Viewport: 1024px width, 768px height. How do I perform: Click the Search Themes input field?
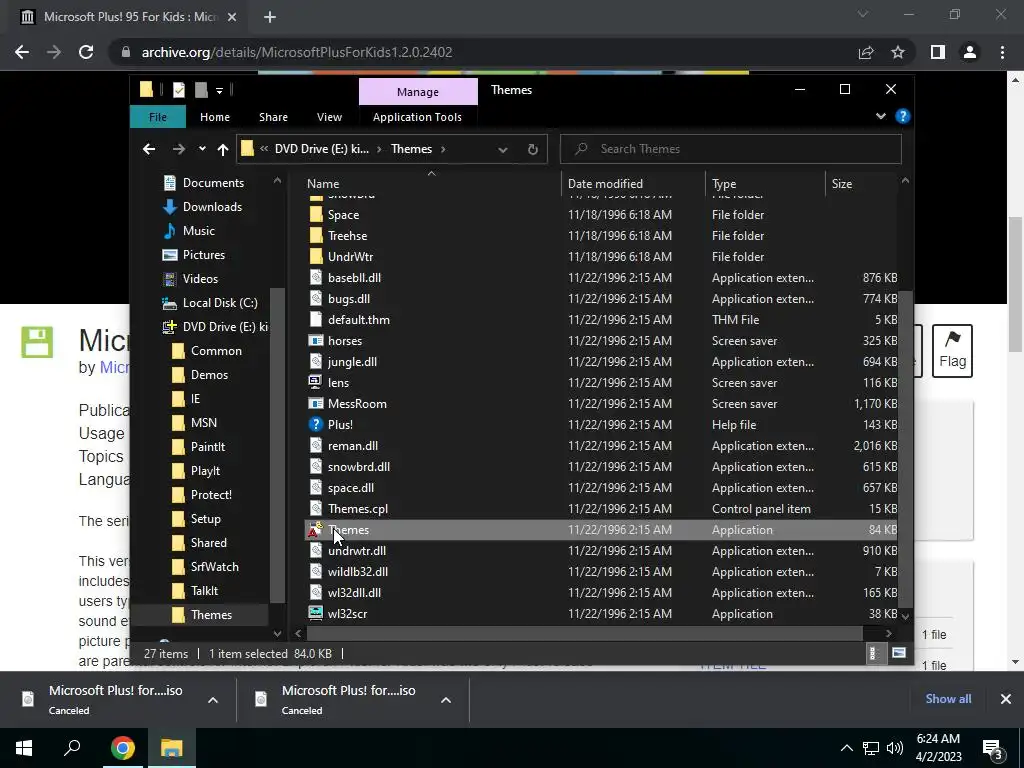pyautogui.click(x=731, y=150)
